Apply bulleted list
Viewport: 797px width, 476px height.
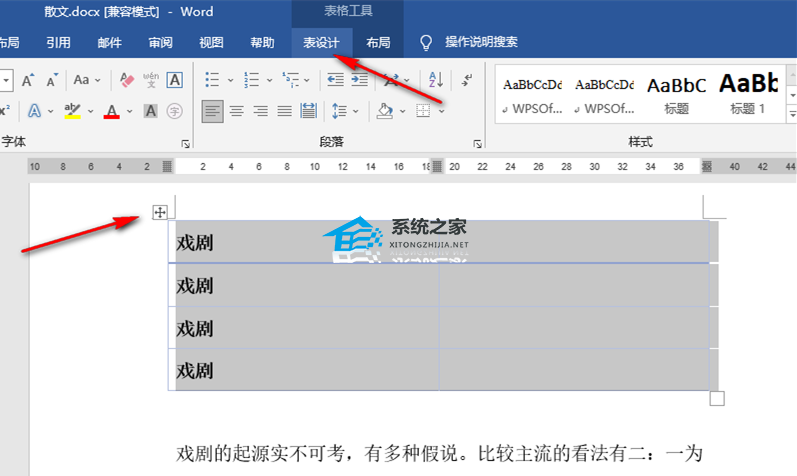[212, 79]
